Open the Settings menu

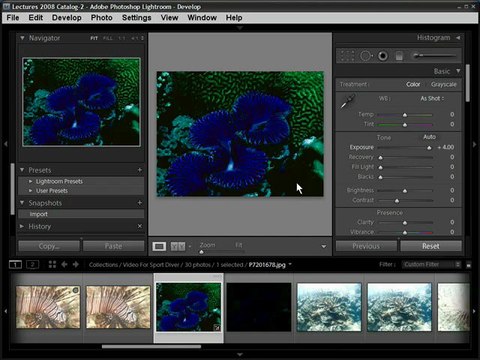pos(137,18)
